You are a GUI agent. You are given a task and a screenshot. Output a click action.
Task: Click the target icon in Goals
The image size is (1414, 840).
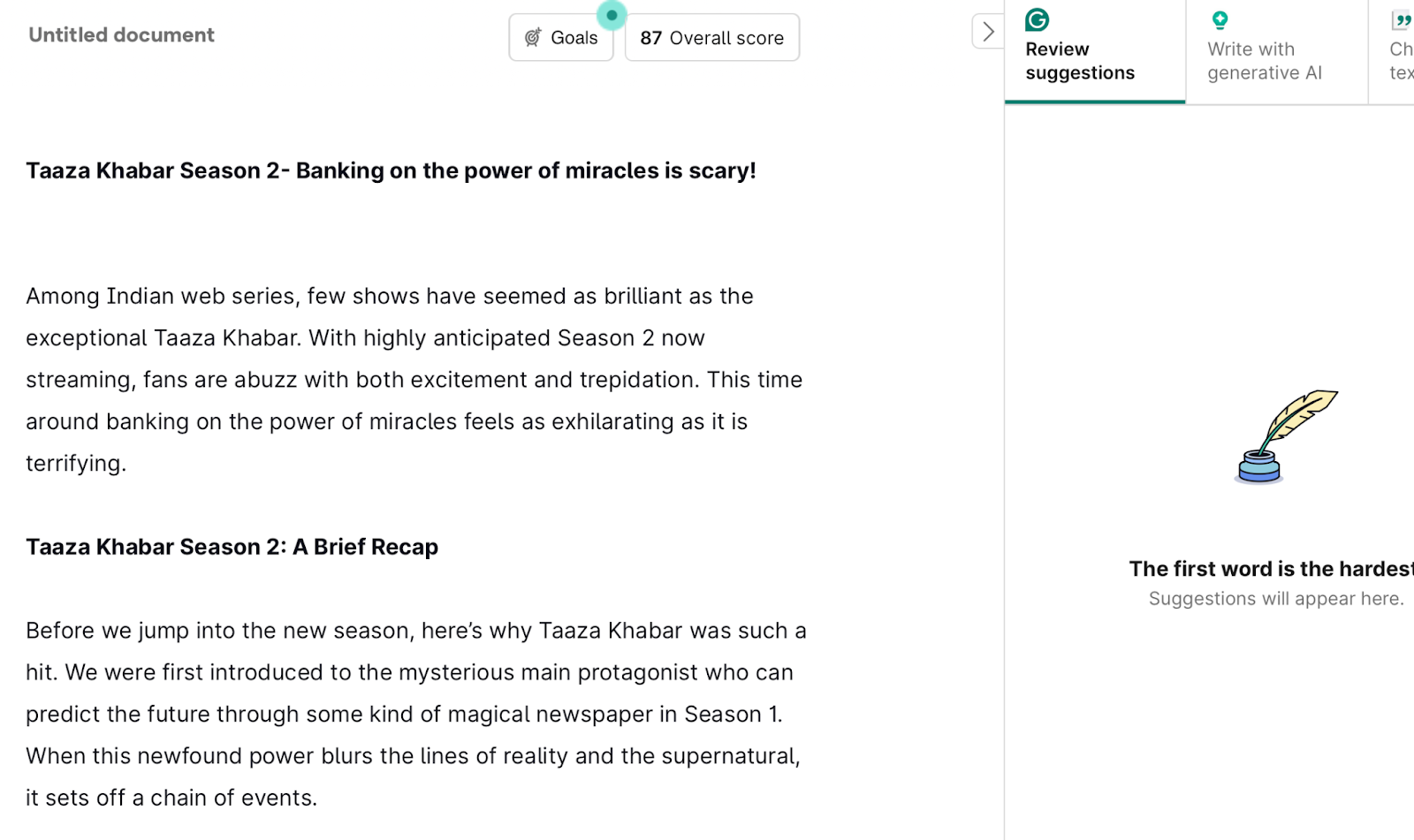click(x=533, y=37)
